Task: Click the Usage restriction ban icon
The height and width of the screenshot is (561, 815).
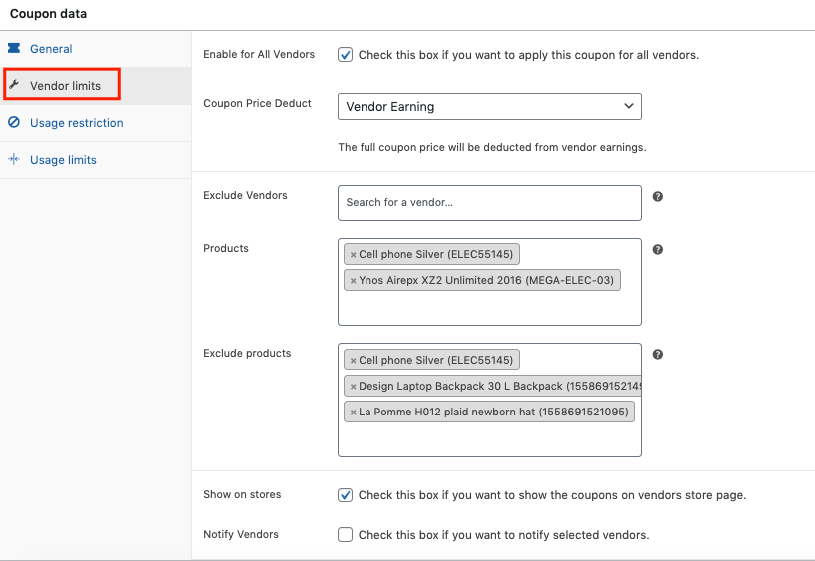Action: (x=14, y=122)
